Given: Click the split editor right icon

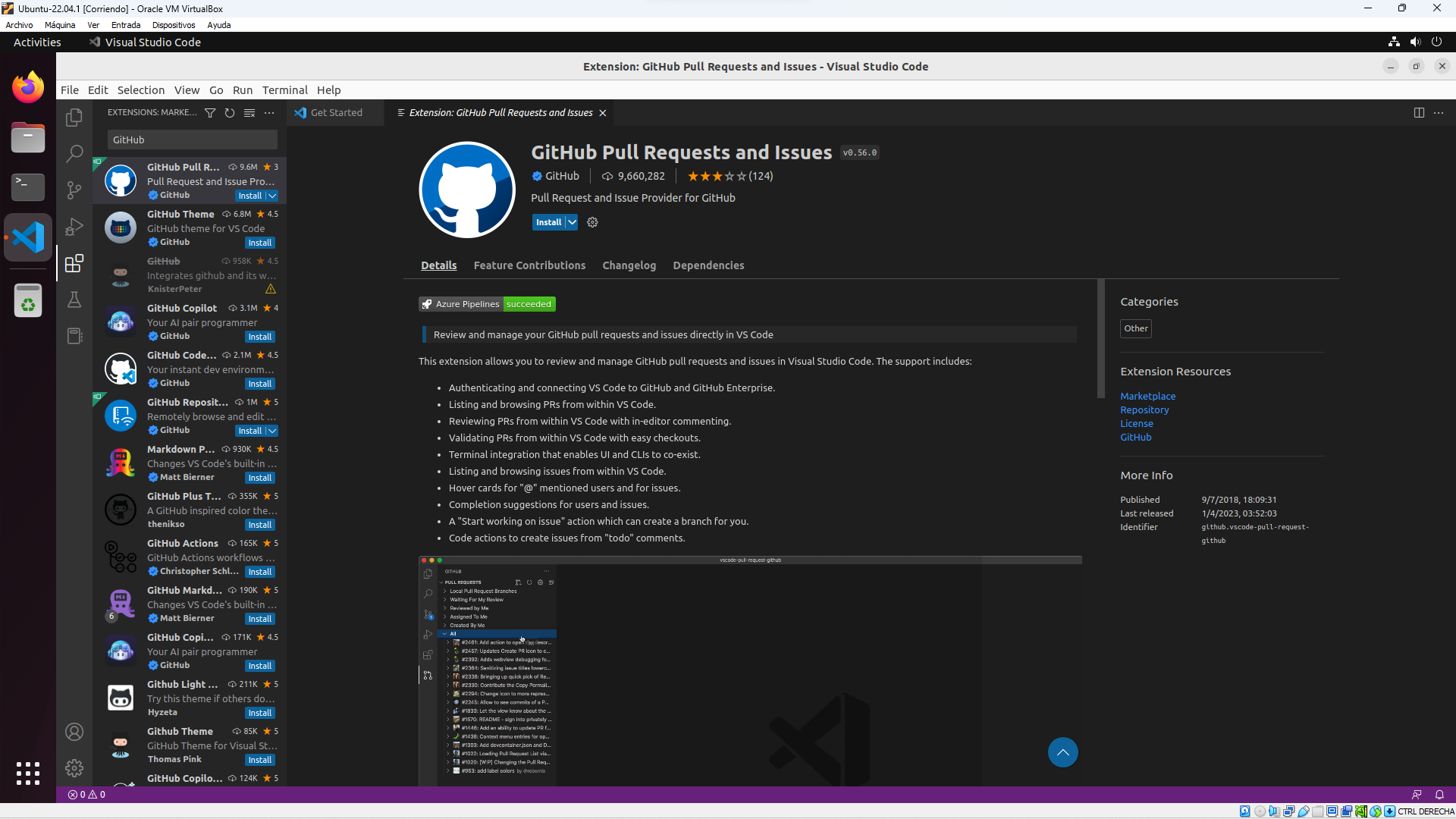Looking at the screenshot, I should point(1419,113).
